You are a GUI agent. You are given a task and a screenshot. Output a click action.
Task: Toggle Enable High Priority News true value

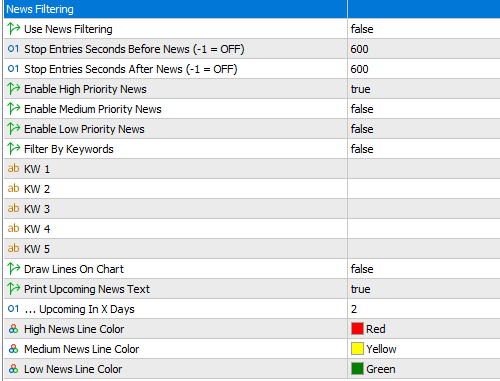(360, 89)
